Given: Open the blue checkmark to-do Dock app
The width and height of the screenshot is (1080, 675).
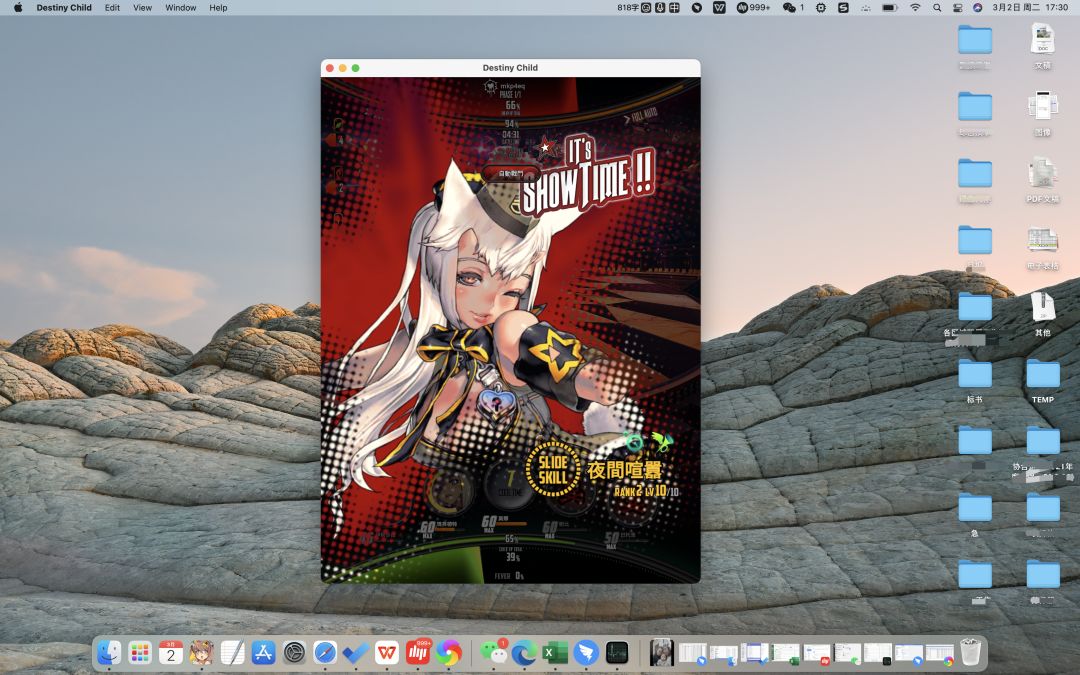Looking at the screenshot, I should [356, 652].
